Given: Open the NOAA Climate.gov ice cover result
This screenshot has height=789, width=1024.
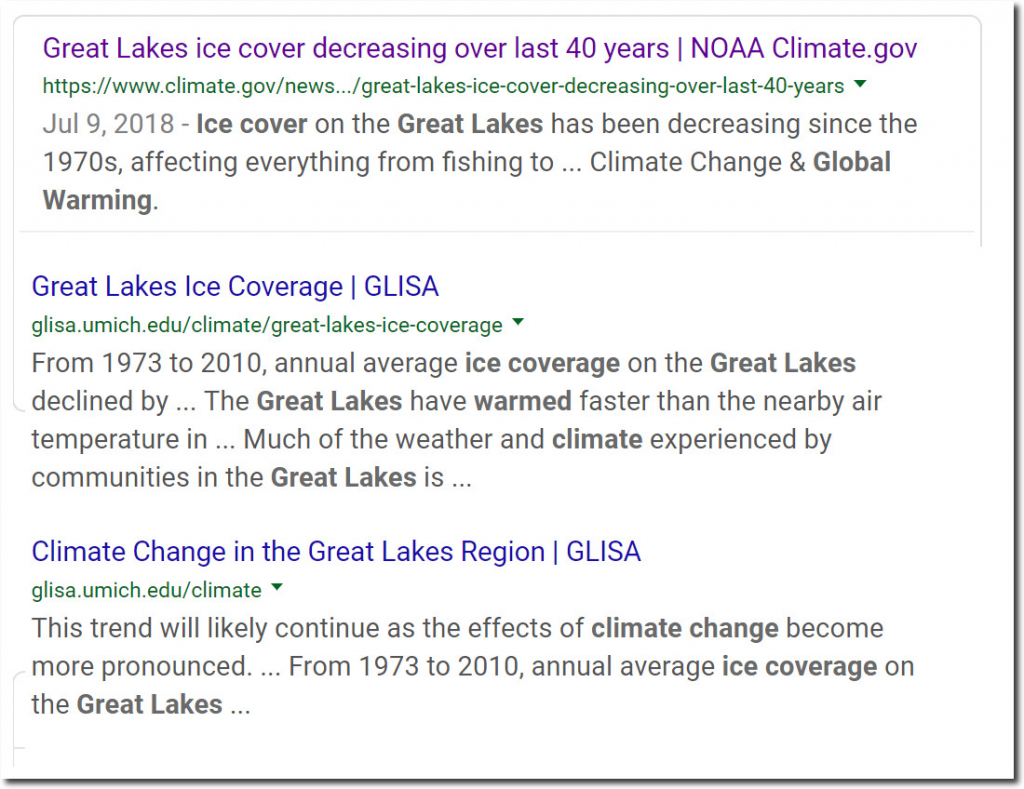Looking at the screenshot, I should click(x=480, y=49).
